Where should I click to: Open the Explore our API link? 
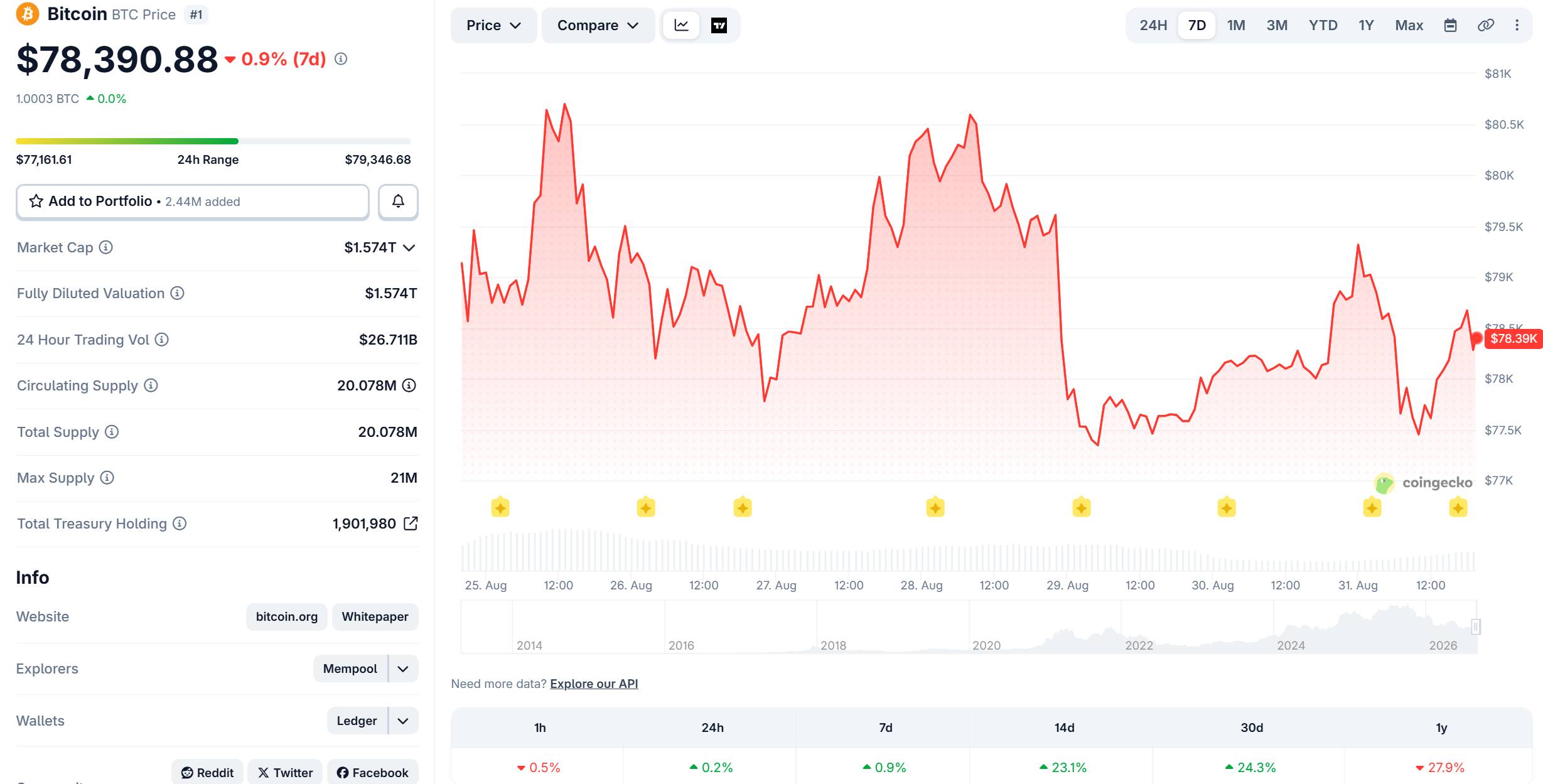[x=594, y=684]
